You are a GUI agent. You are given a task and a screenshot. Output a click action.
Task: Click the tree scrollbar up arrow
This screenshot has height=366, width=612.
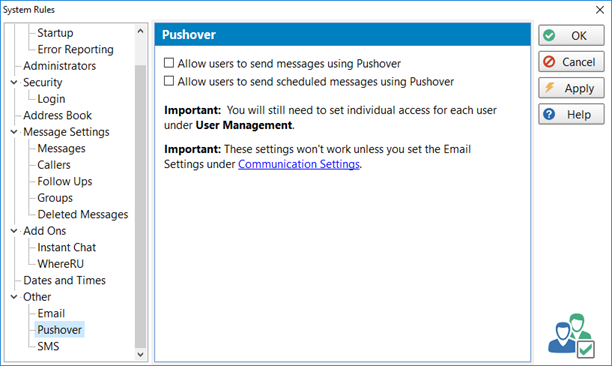point(141,31)
